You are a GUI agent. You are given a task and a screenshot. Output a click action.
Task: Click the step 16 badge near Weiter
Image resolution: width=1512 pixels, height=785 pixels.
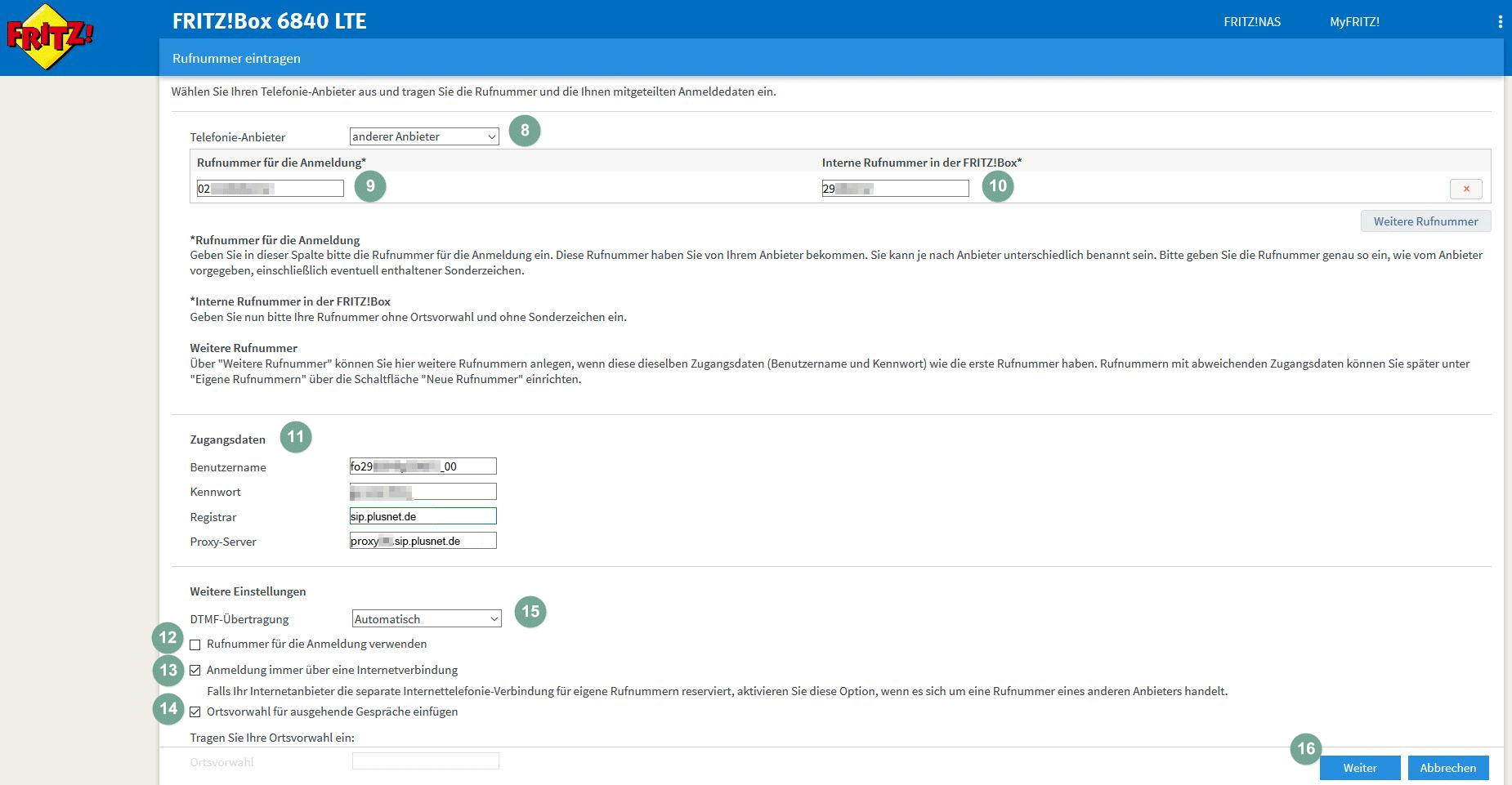pyautogui.click(x=1306, y=749)
